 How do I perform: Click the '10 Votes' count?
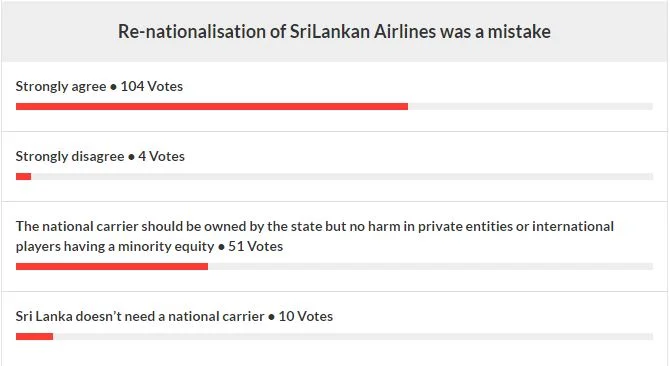pos(306,316)
